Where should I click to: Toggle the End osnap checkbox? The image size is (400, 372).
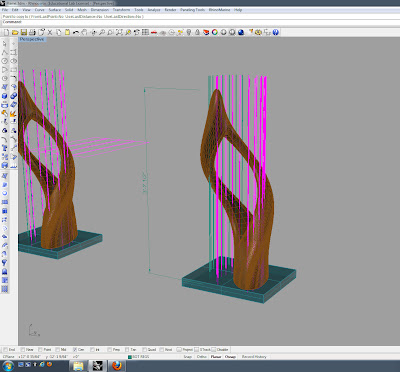5,350
